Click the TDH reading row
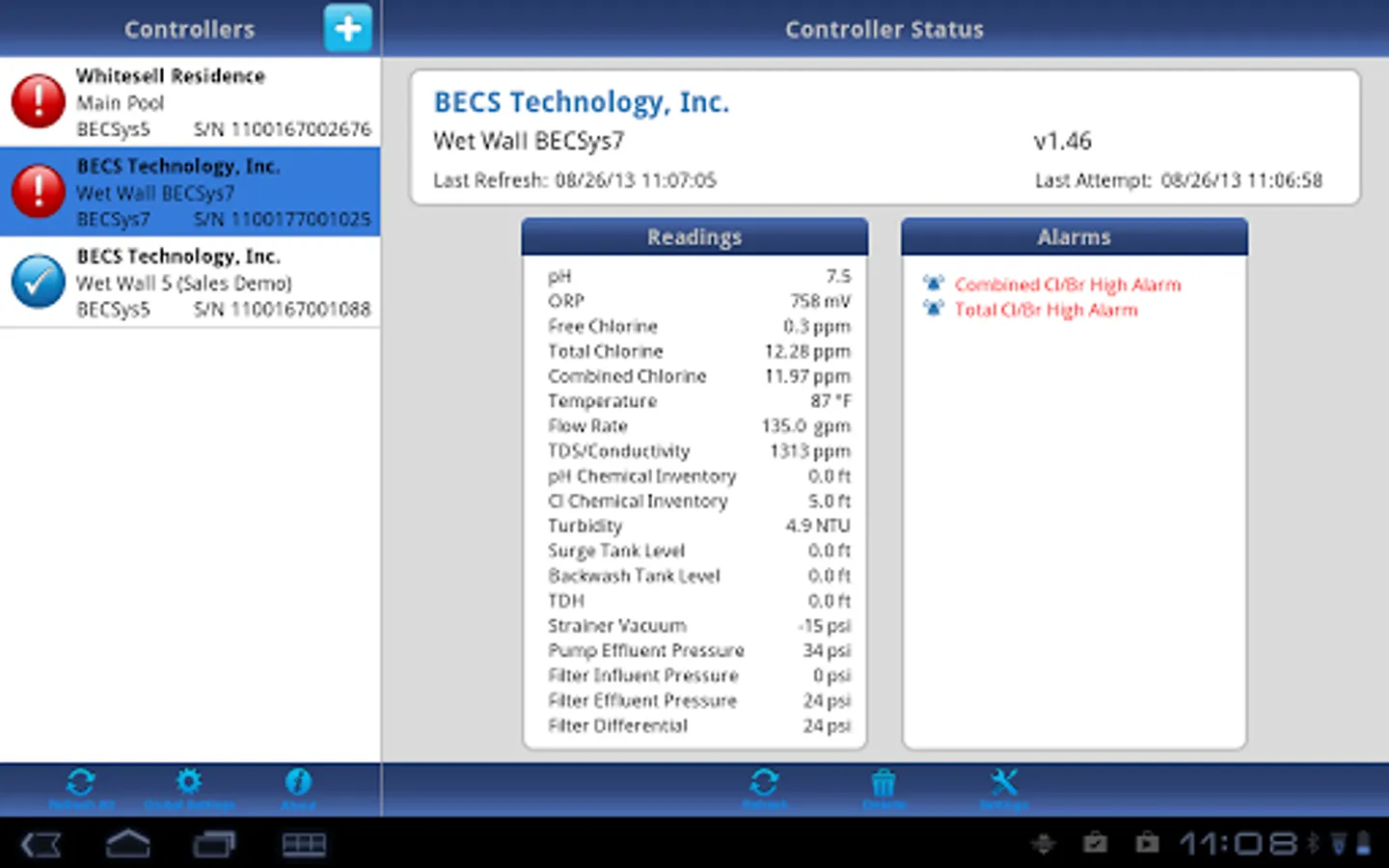 (699, 601)
